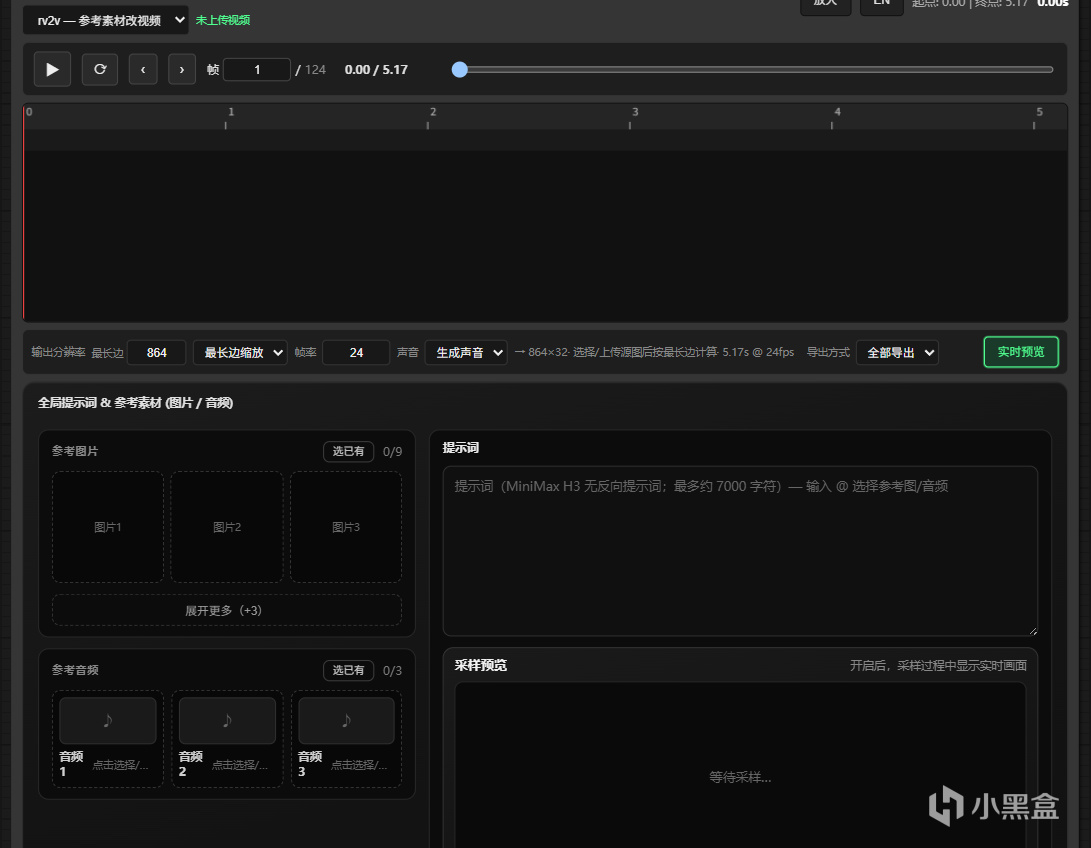Click the frame number input field
1091x848 pixels.
click(257, 70)
